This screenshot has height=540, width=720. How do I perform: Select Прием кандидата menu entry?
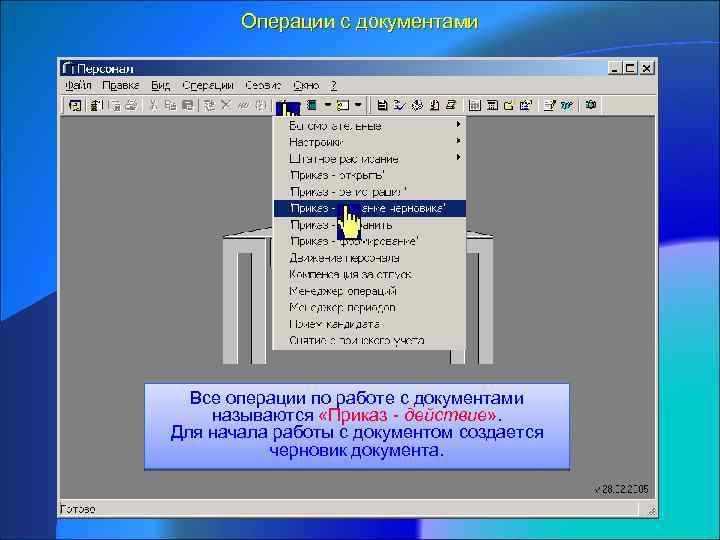pos(370,324)
